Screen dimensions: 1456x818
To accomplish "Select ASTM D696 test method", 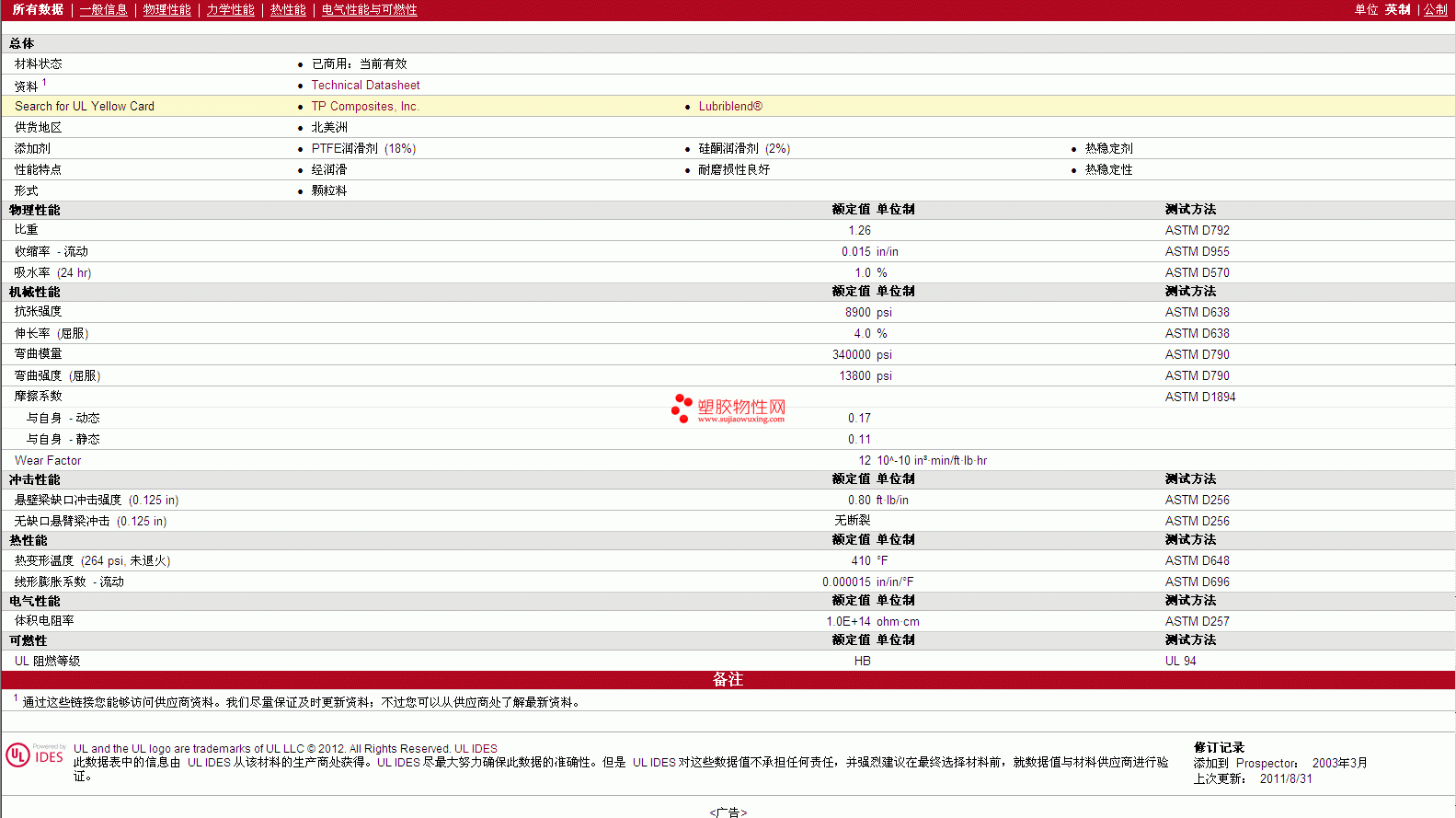I will [x=1197, y=582].
